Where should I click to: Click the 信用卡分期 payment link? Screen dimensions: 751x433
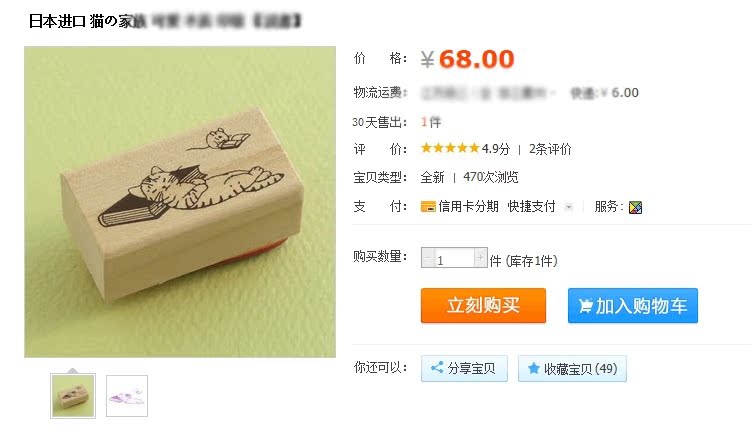tap(468, 206)
